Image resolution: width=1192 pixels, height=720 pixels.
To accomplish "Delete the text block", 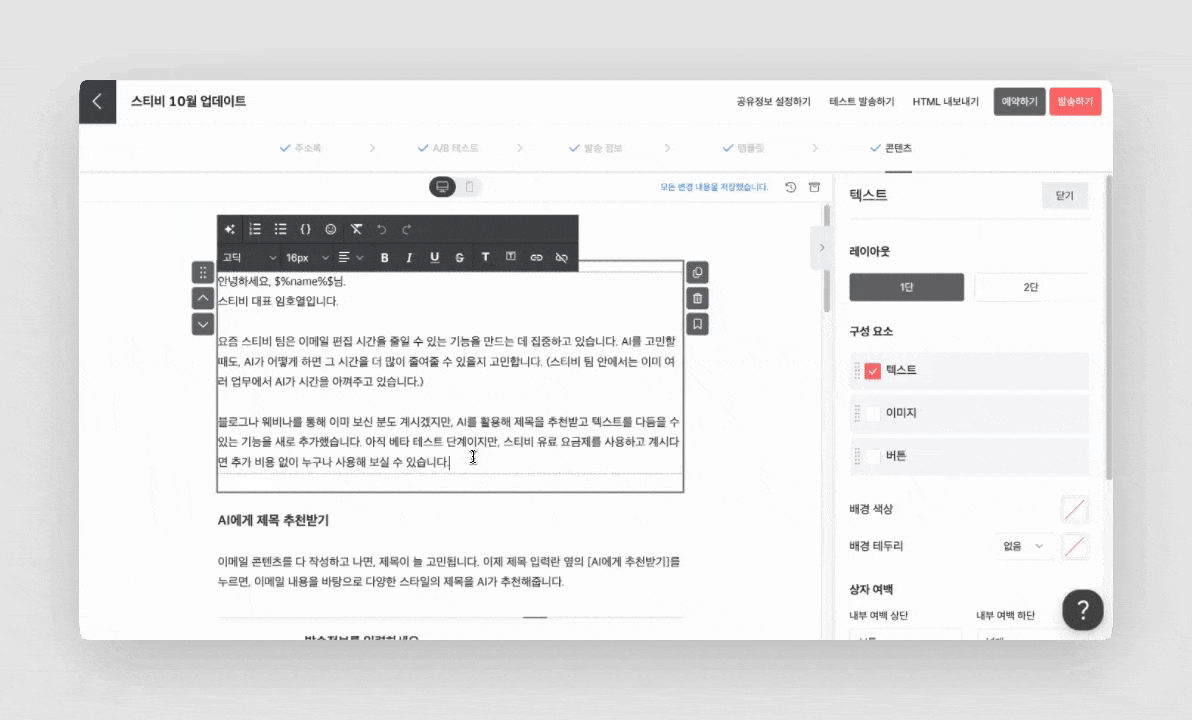I will pyautogui.click(x=698, y=298).
